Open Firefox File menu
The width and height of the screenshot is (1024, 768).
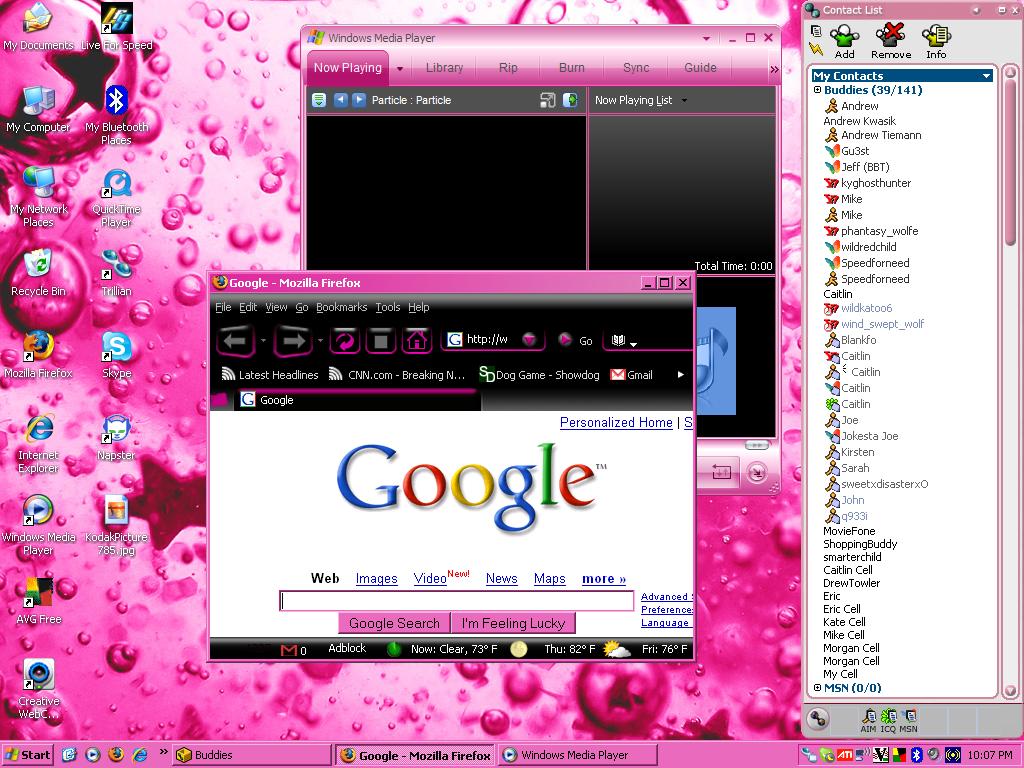tap(223, 307)
